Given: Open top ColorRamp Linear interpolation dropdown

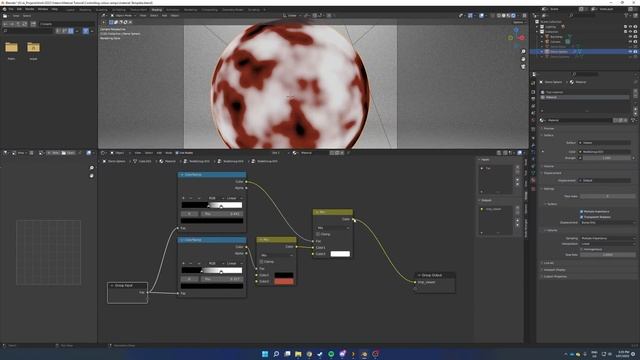Looking at the screenshot, I should pos(234,198).
